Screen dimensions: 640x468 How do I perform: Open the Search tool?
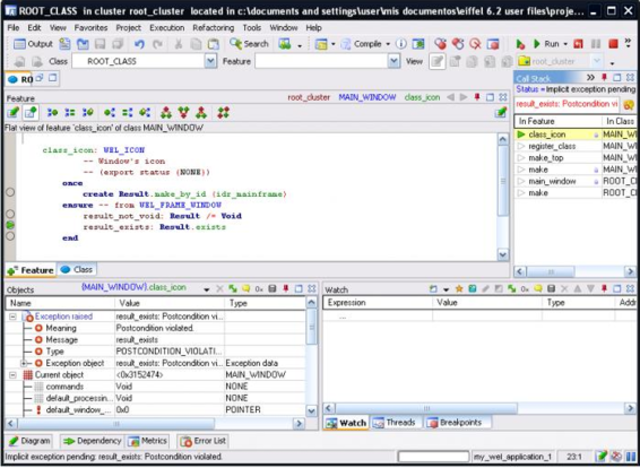(249, 44)
